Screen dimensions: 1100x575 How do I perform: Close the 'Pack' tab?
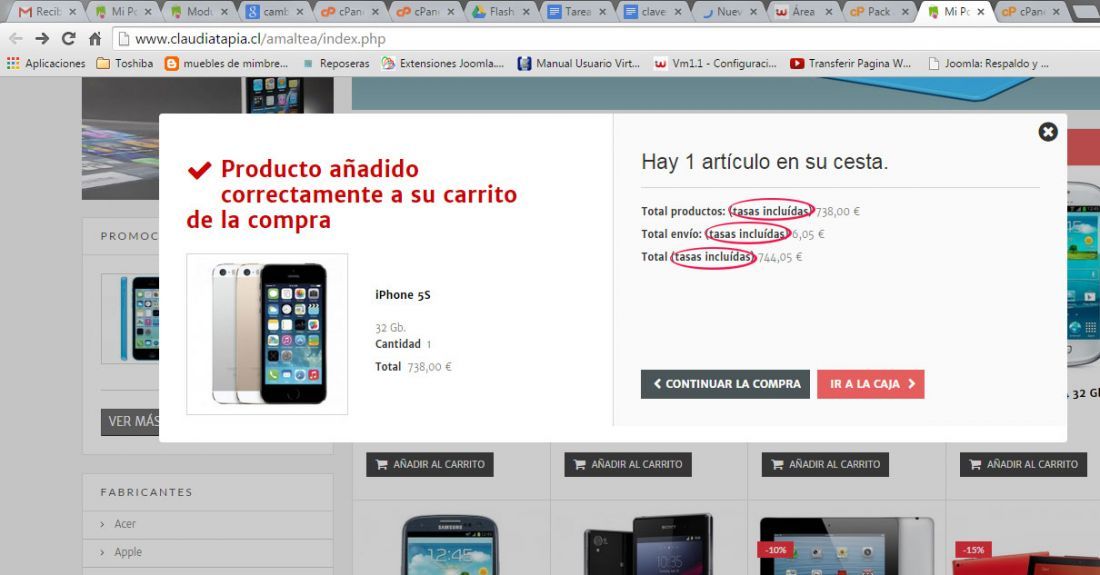click(x=905, y=12)
